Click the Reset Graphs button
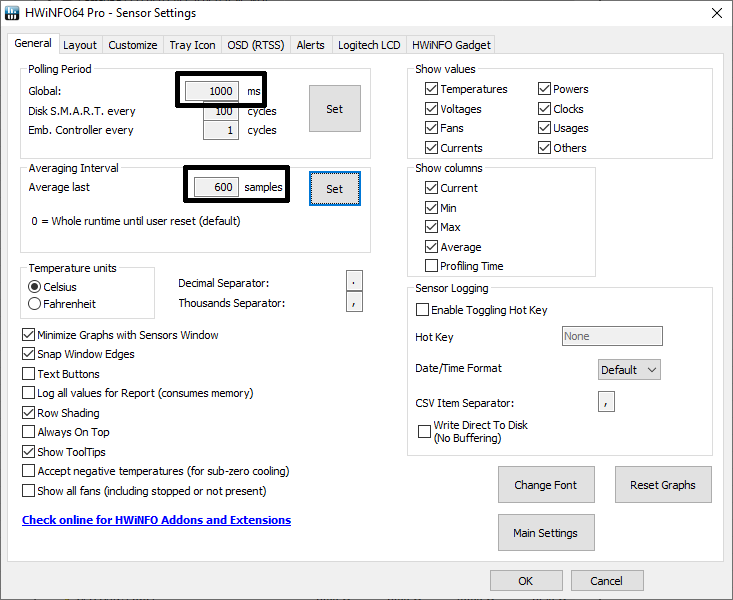This screenshot has height=600, width=733. point(663,484)
